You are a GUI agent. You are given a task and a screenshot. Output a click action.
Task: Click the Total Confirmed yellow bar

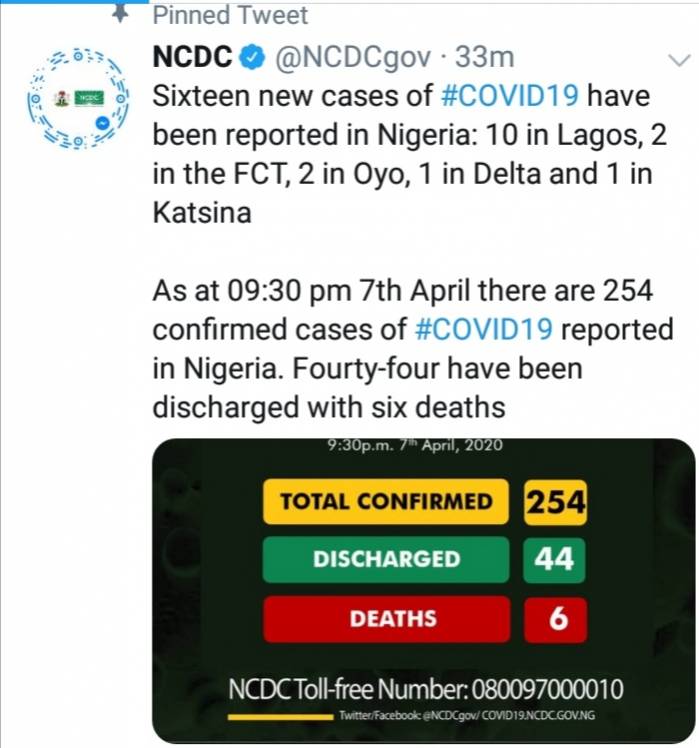[x=386, y=502]
